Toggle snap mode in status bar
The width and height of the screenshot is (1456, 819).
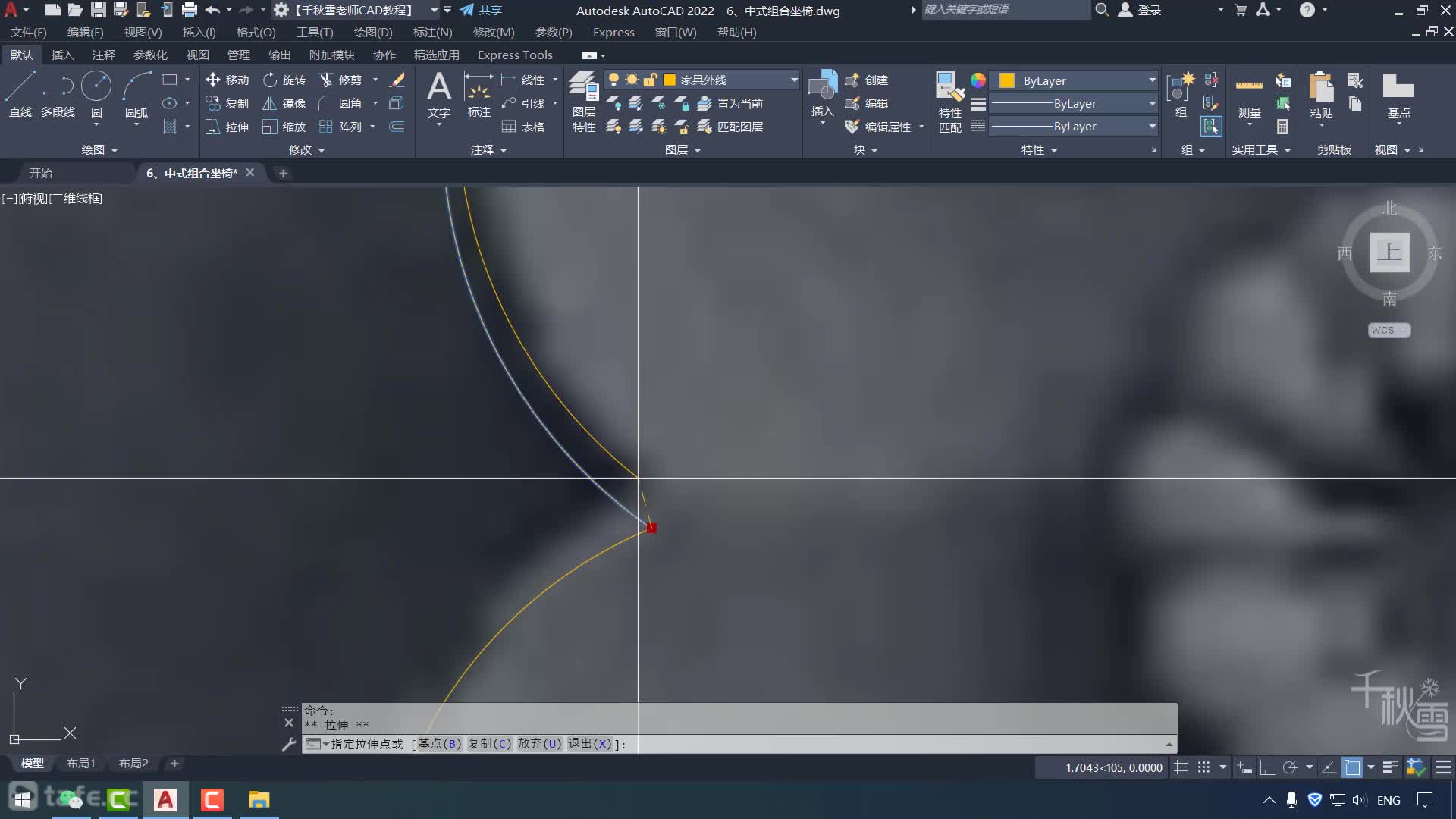pos(1203,767)
